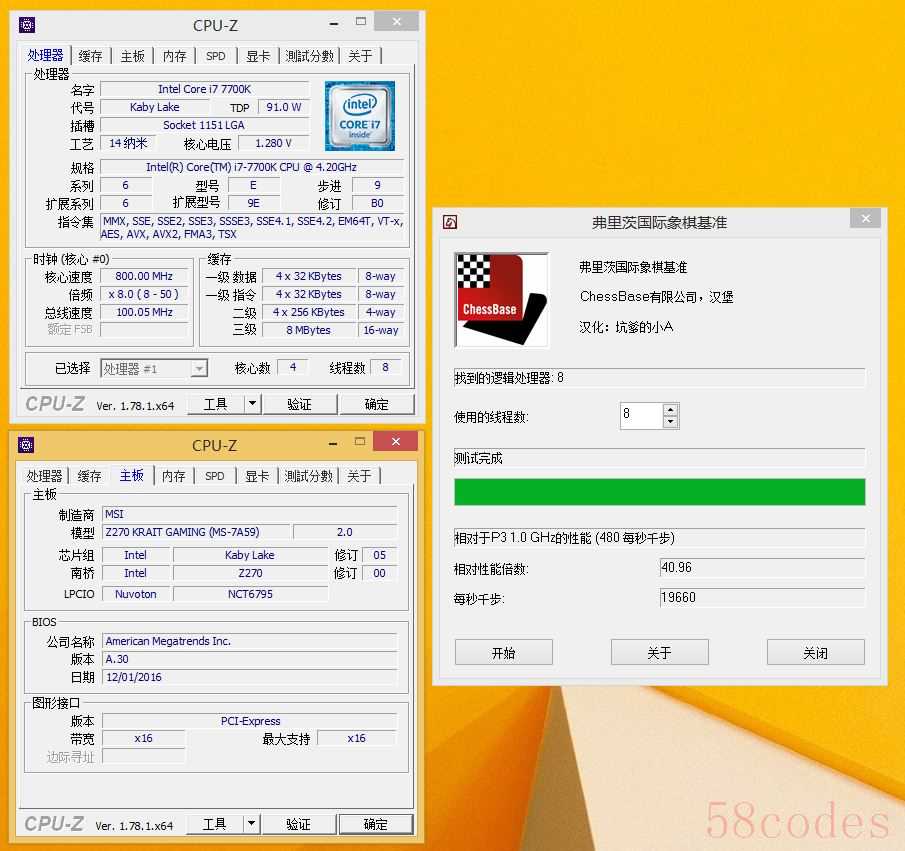Select 缓存 tab in bottom CPU-Z window
905x851 pixels.
pos(89,476)
